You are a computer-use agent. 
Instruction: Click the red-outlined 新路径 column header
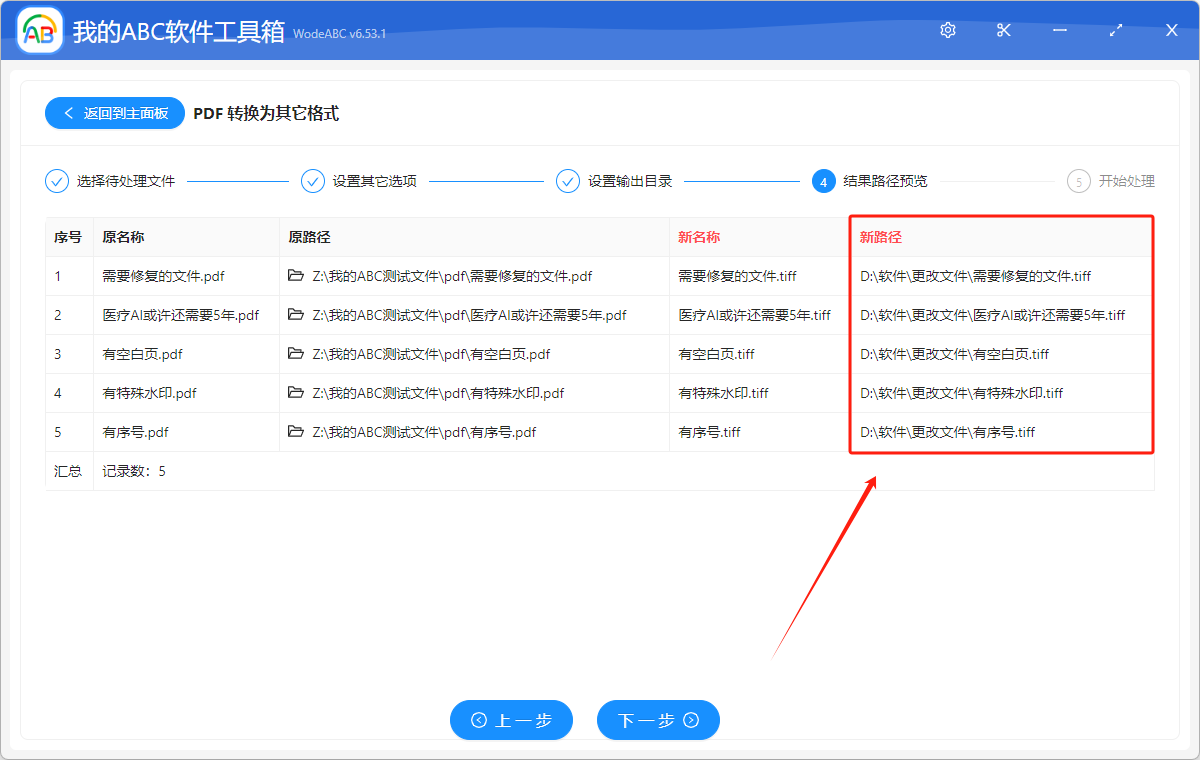[880, 236]
